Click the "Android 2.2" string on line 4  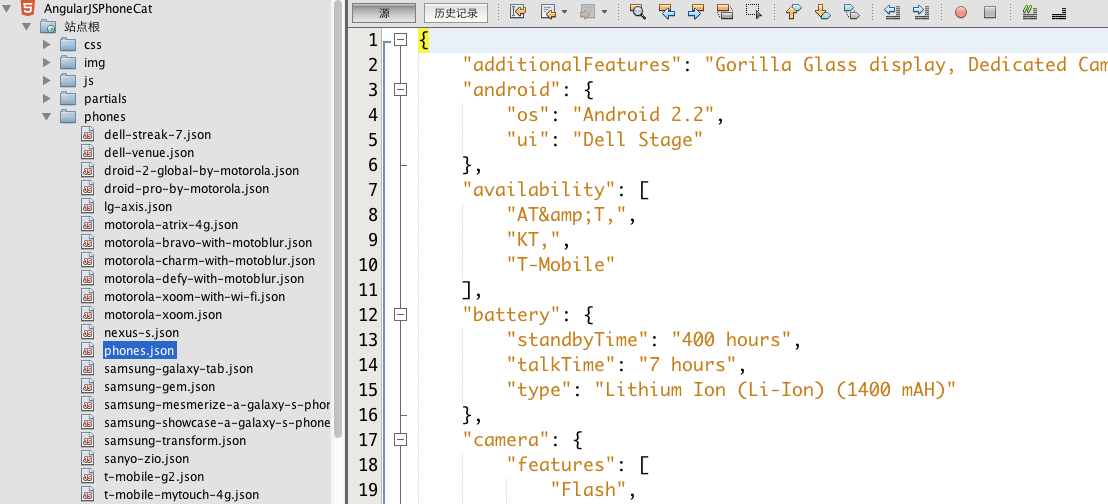point(643,115)
